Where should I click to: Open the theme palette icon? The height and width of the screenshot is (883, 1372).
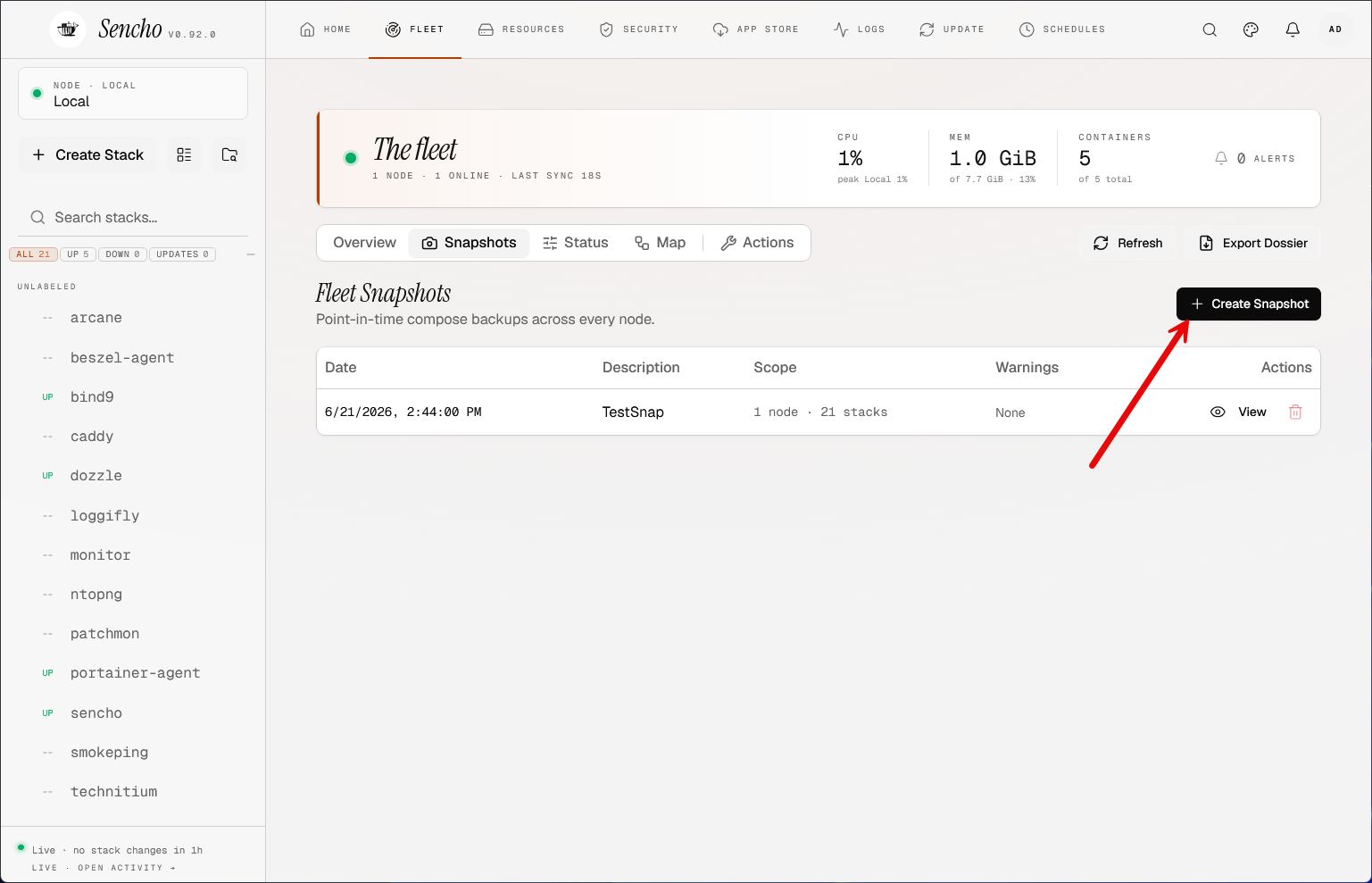[x=1251, y=29]
